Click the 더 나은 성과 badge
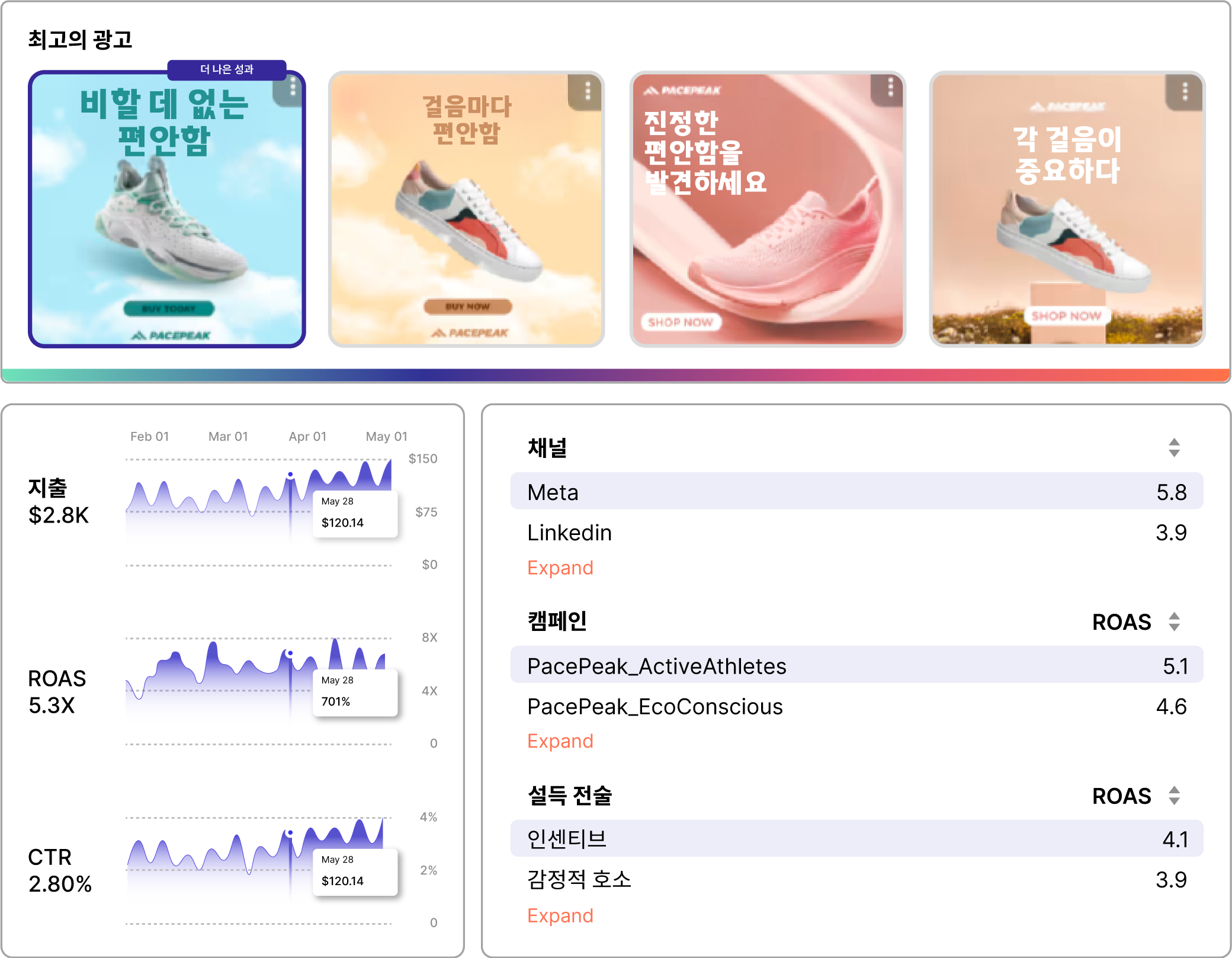 coord(227,69)
